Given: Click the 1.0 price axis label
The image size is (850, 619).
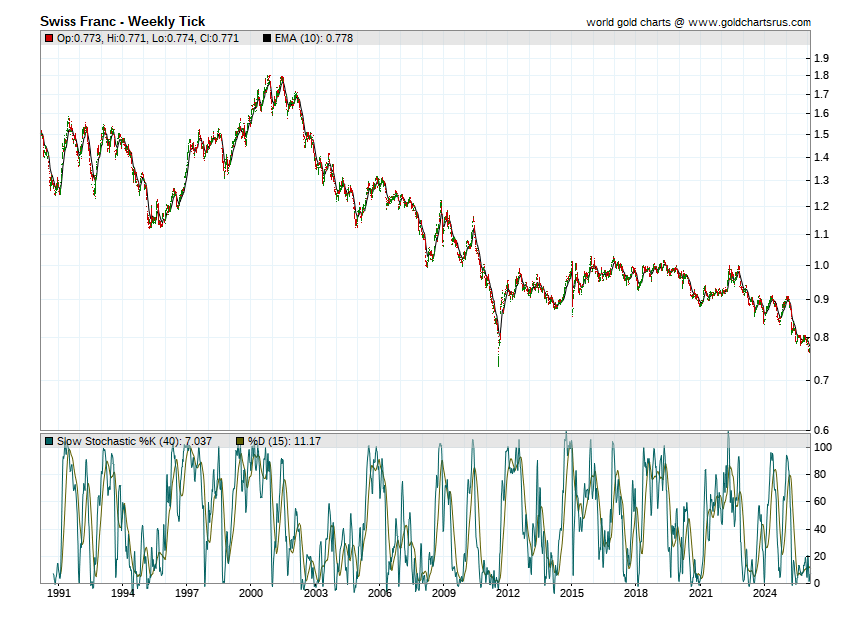Looking at the screenshot, I should point(821,266).
